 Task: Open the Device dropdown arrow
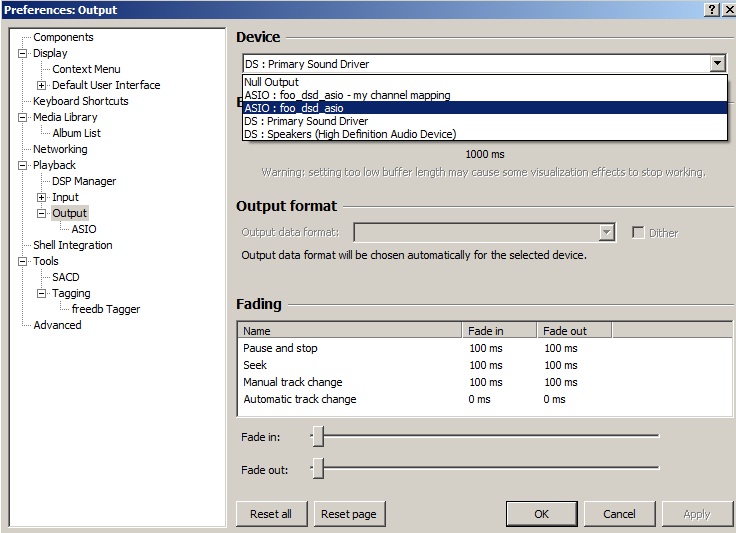717,63
